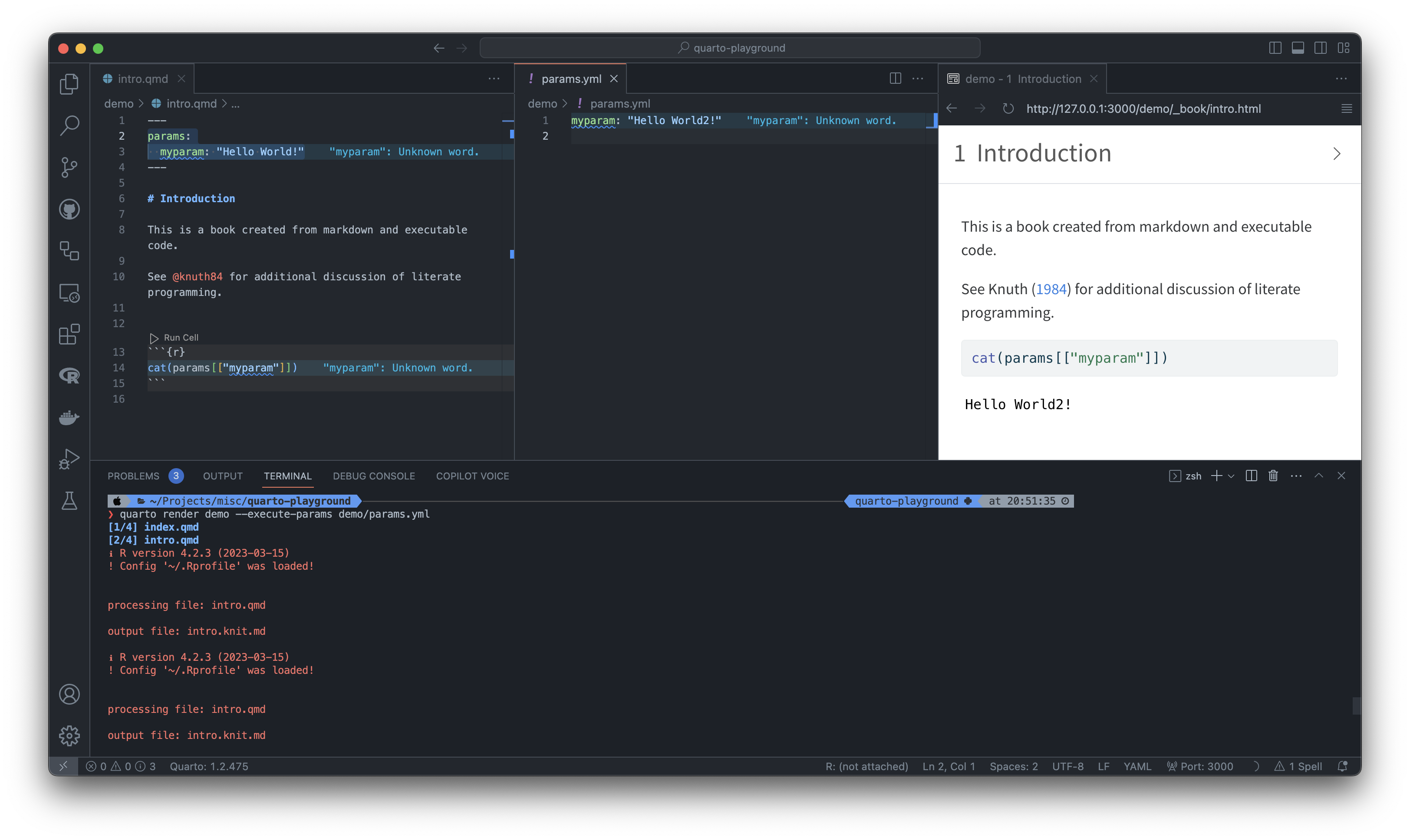Select LF end of line sequence

point(1103,766)
